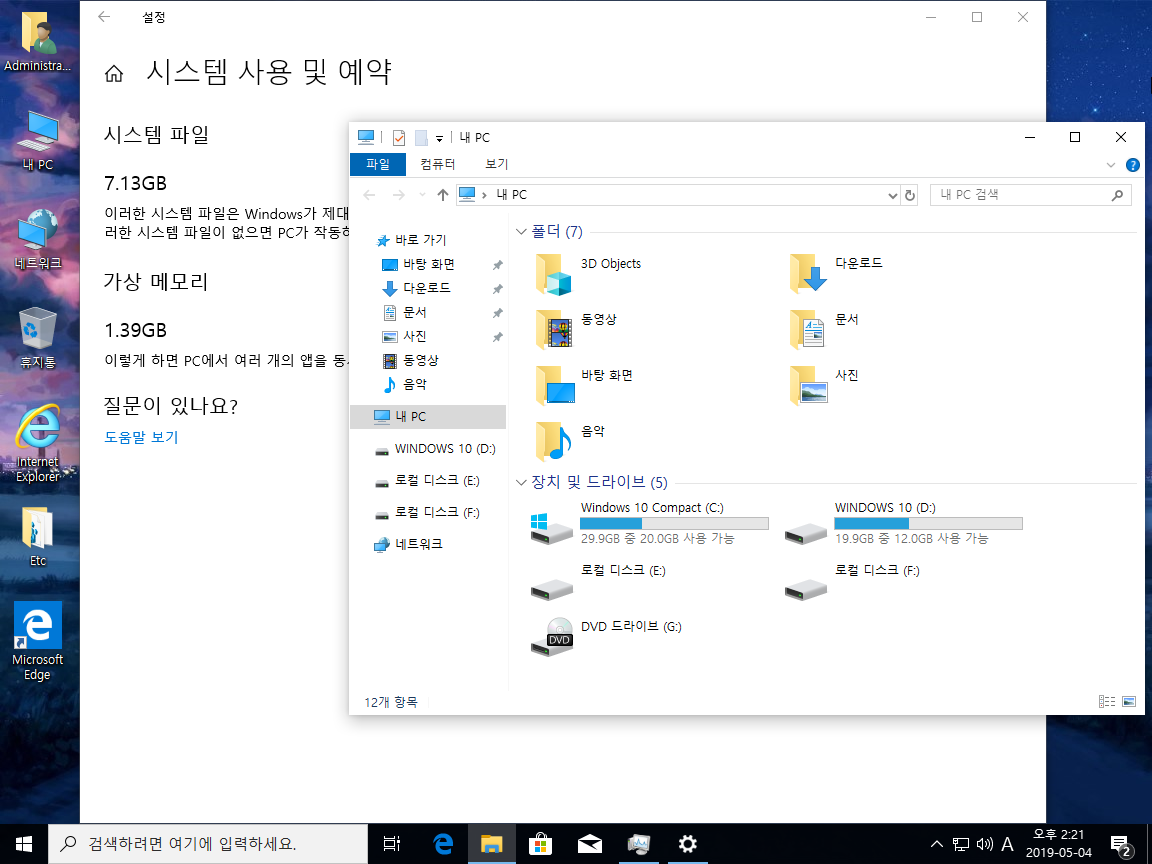This screenshot has width=1152, height=864.
Task: Click the Properties quick access toolbar icon
Action: (x=399, y=137)
